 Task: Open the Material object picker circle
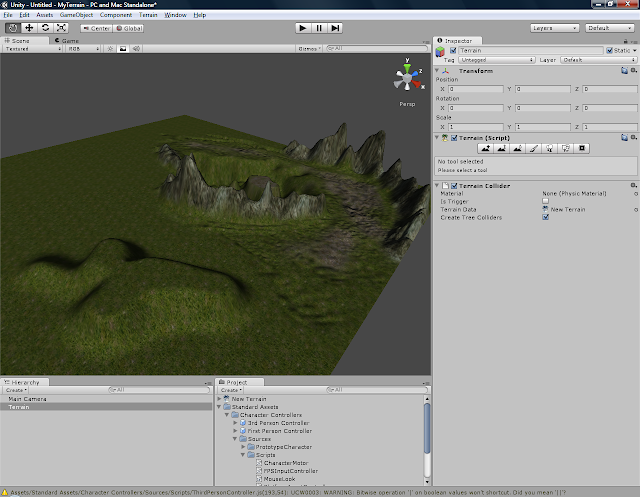pyautogui.click(x=636, y=194)
